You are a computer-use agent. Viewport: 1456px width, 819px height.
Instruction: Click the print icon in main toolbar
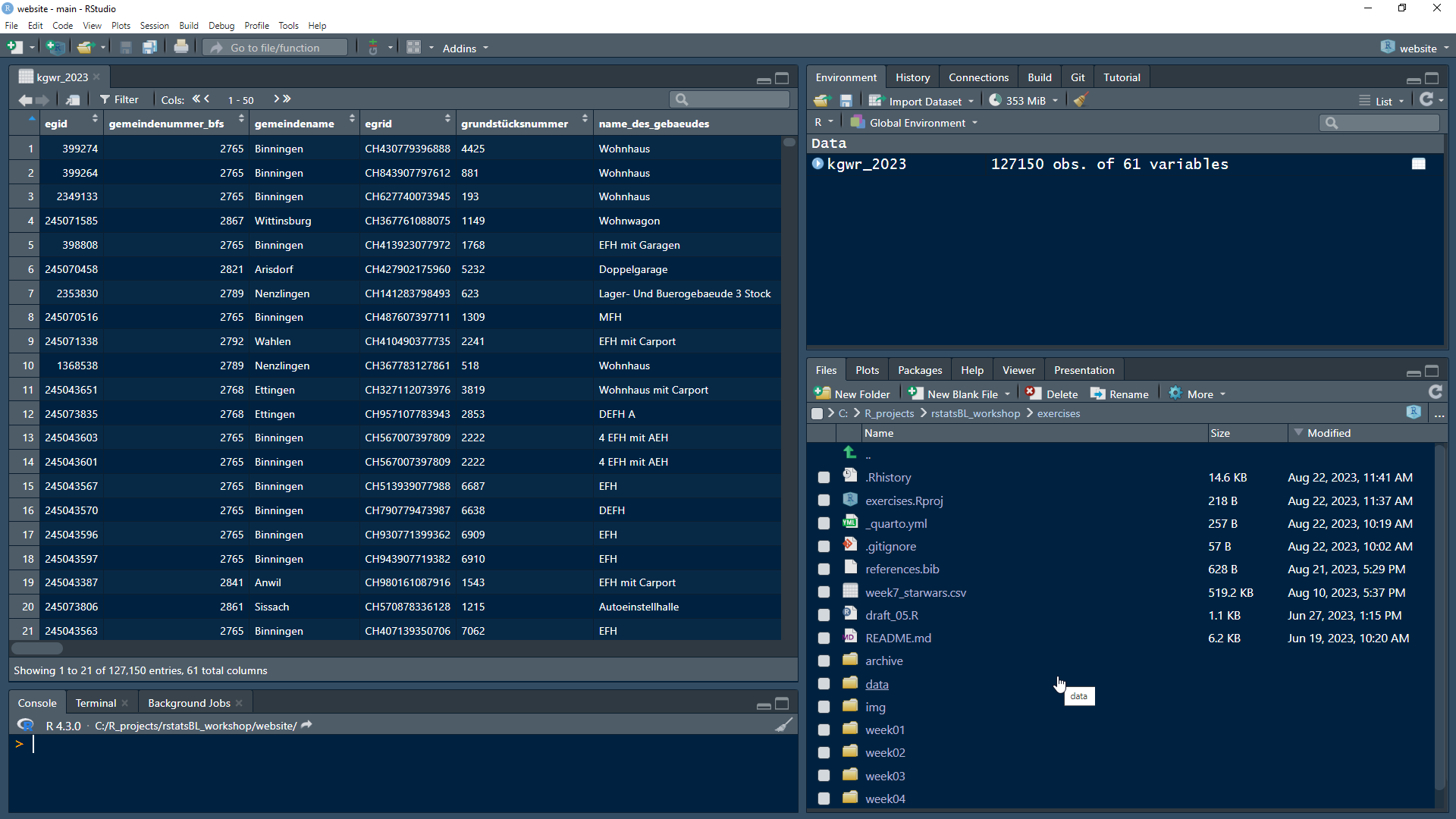[x=180, y=47]
